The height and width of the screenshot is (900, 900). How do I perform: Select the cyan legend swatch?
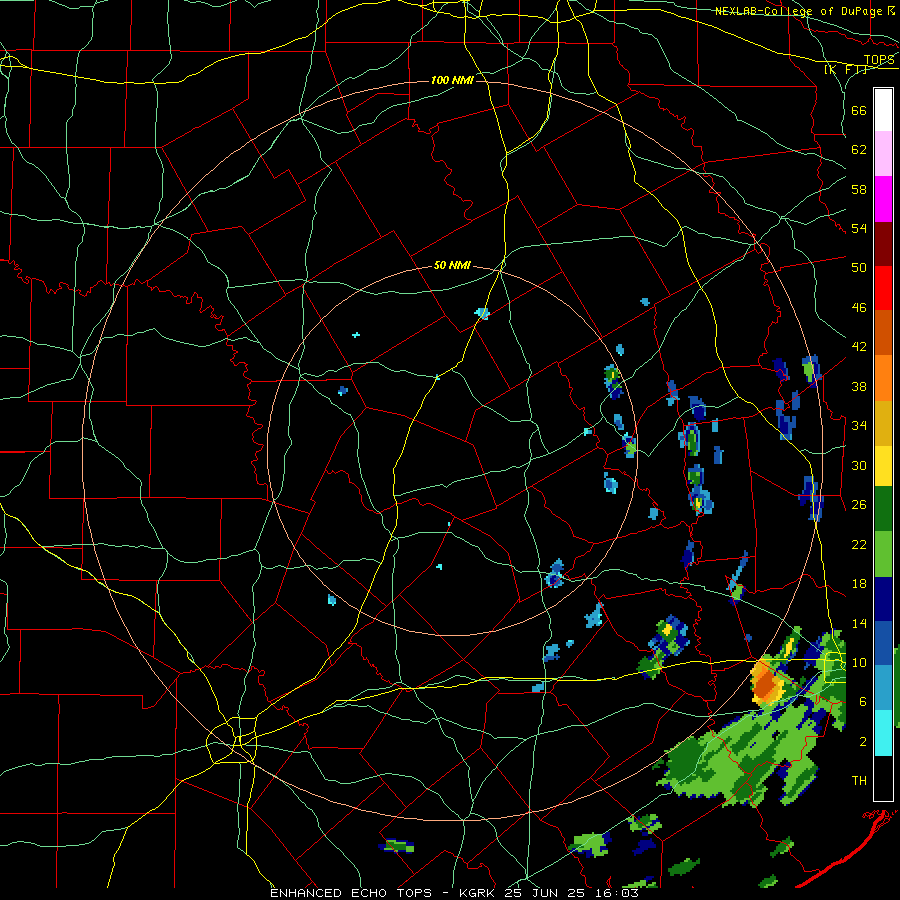coord(883,733)
